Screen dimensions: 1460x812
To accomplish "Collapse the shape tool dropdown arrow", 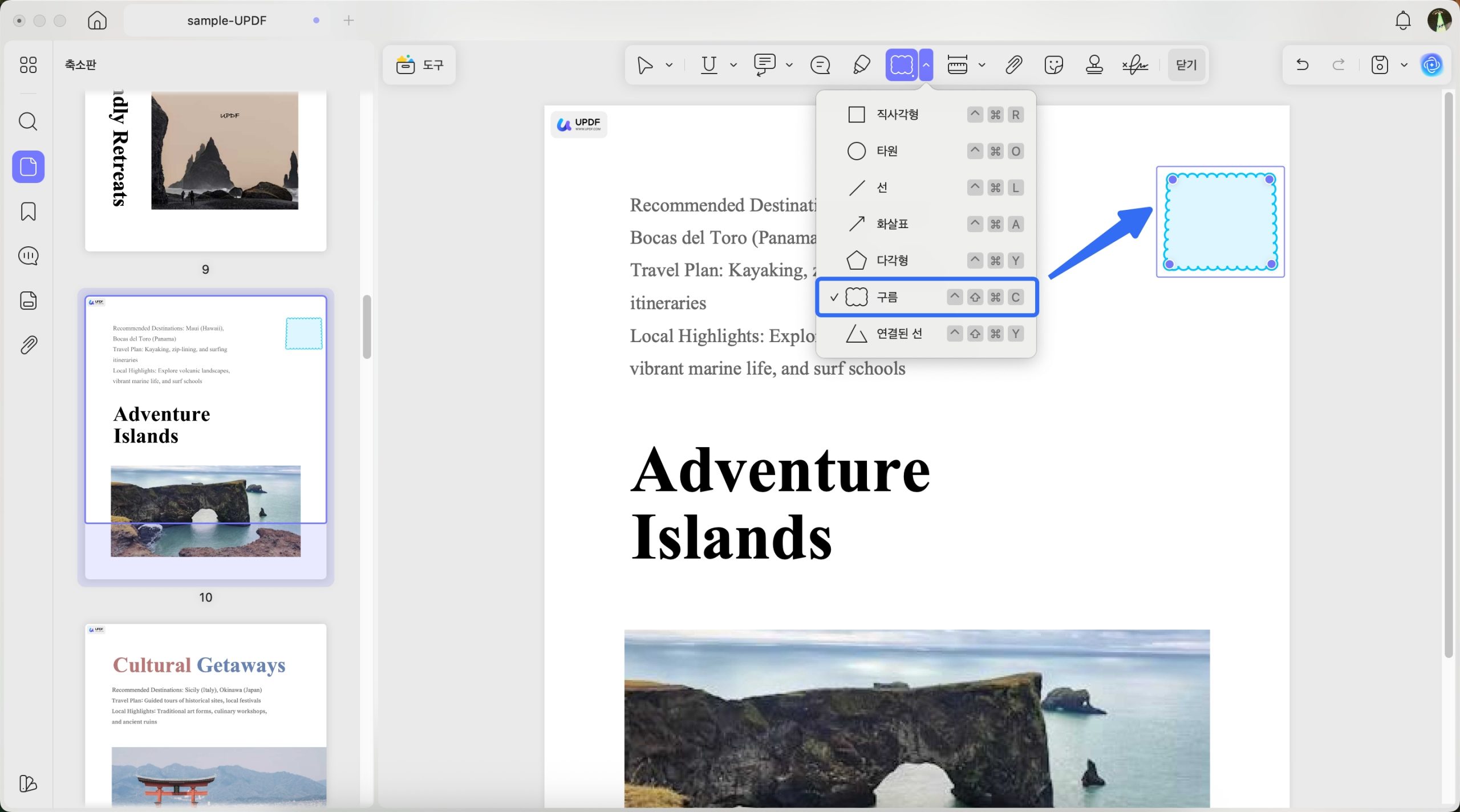I will (x=926, y=65).
